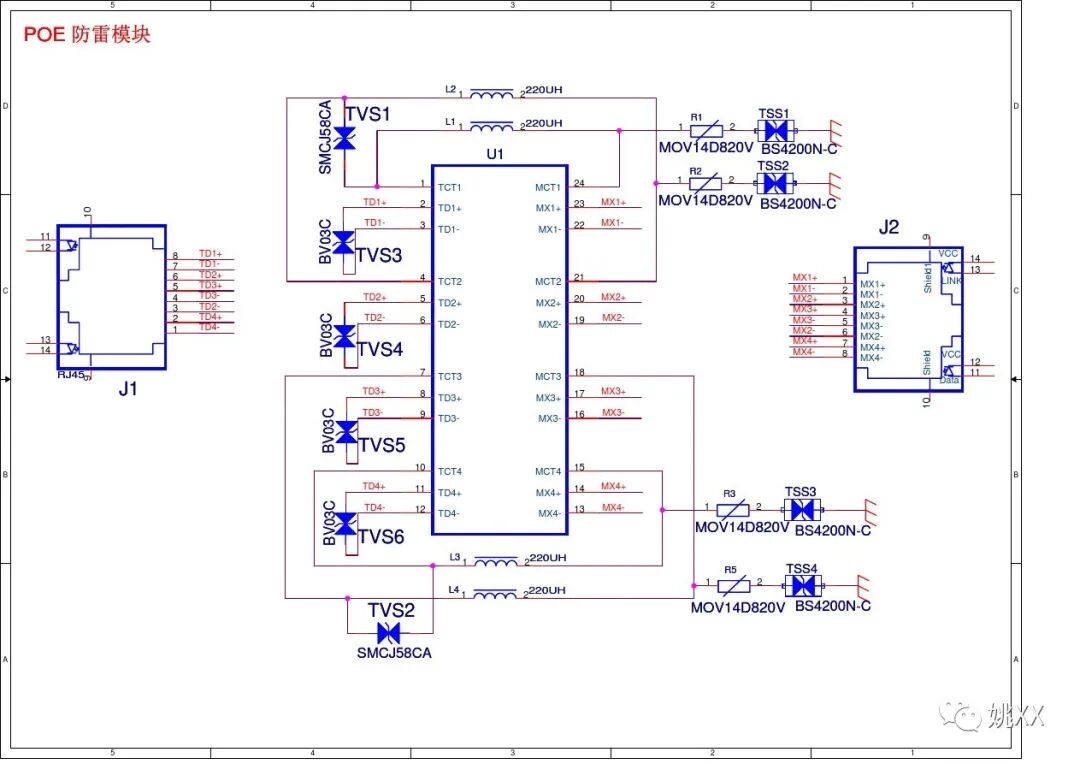1080x764 pixels.
Task: Click the title 'POE 防雷模块'
Action: [87, 34]
